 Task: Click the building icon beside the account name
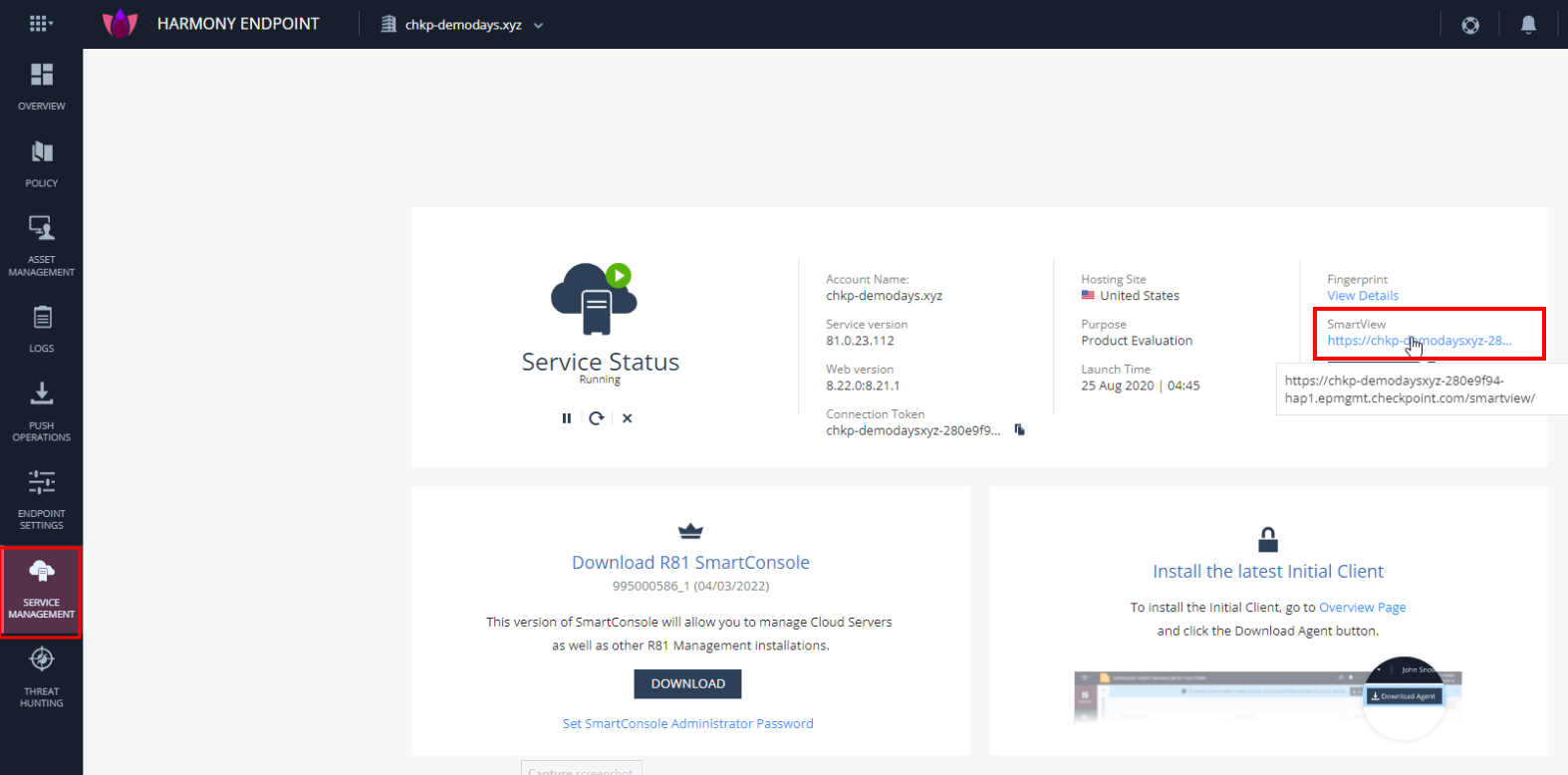click(x=389, y=24)
